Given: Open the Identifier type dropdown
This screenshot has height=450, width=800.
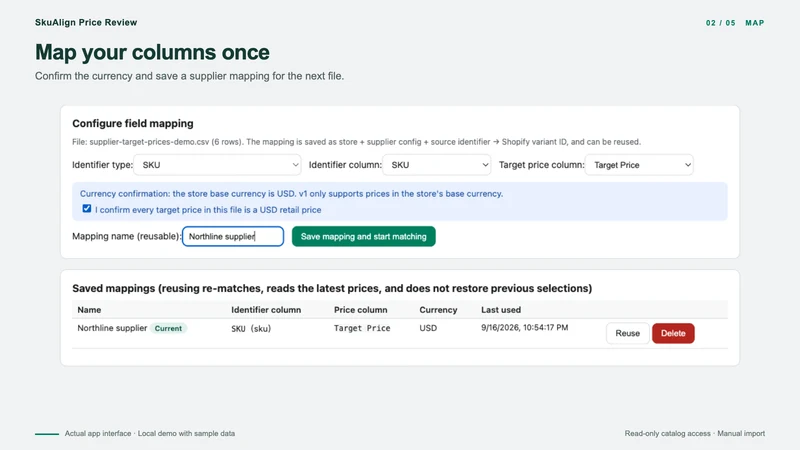Looking at the screenshot, I should coord(217,165).
